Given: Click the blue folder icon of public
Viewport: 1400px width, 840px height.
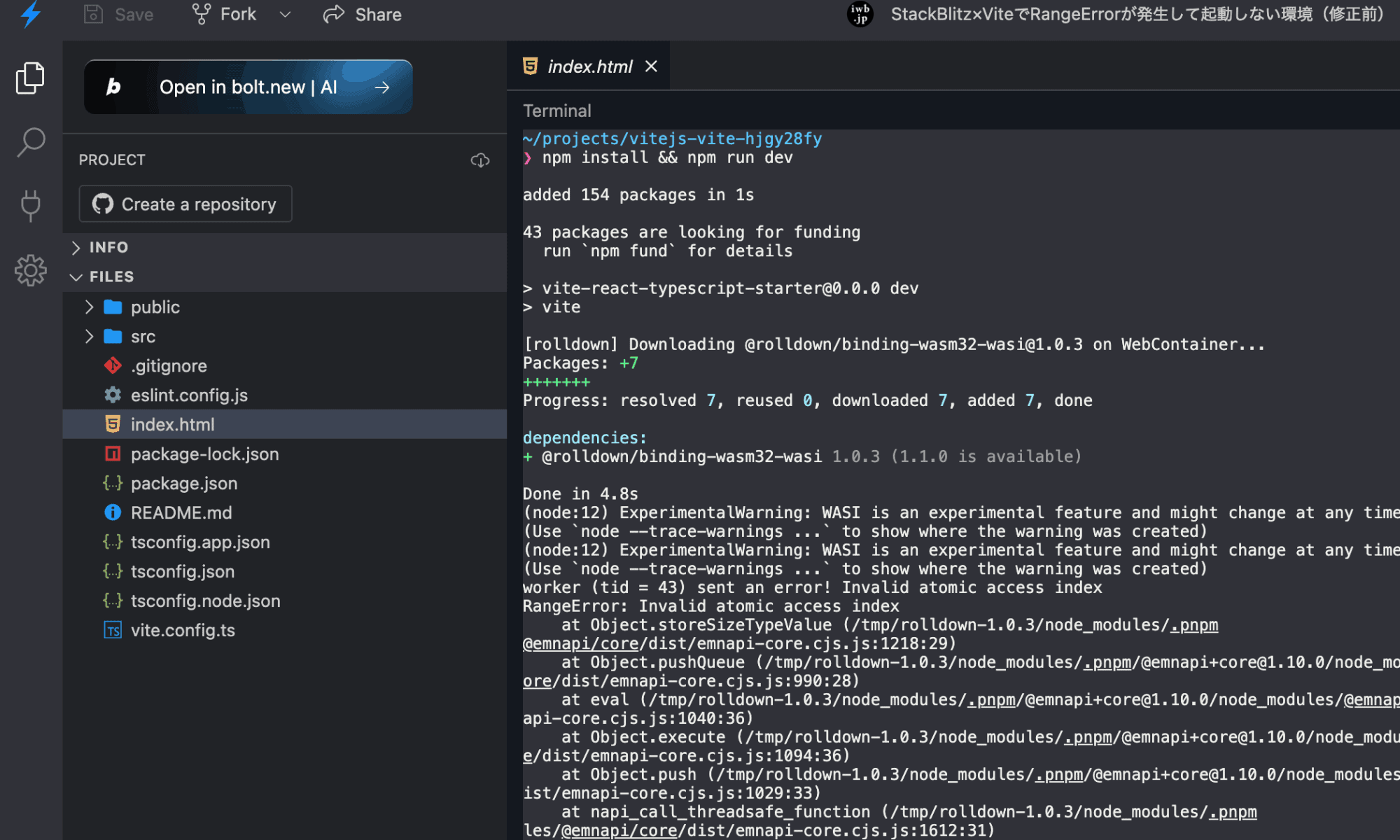Looking at the screenshot, I should (x=113, y=307).
